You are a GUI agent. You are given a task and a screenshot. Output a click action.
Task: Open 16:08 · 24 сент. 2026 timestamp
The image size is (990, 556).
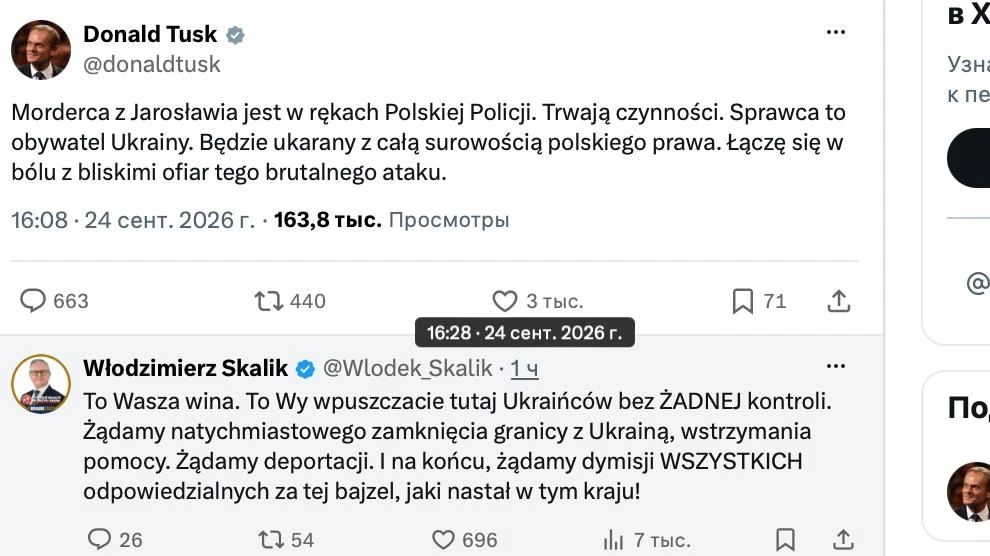click(x=133, y=220)
